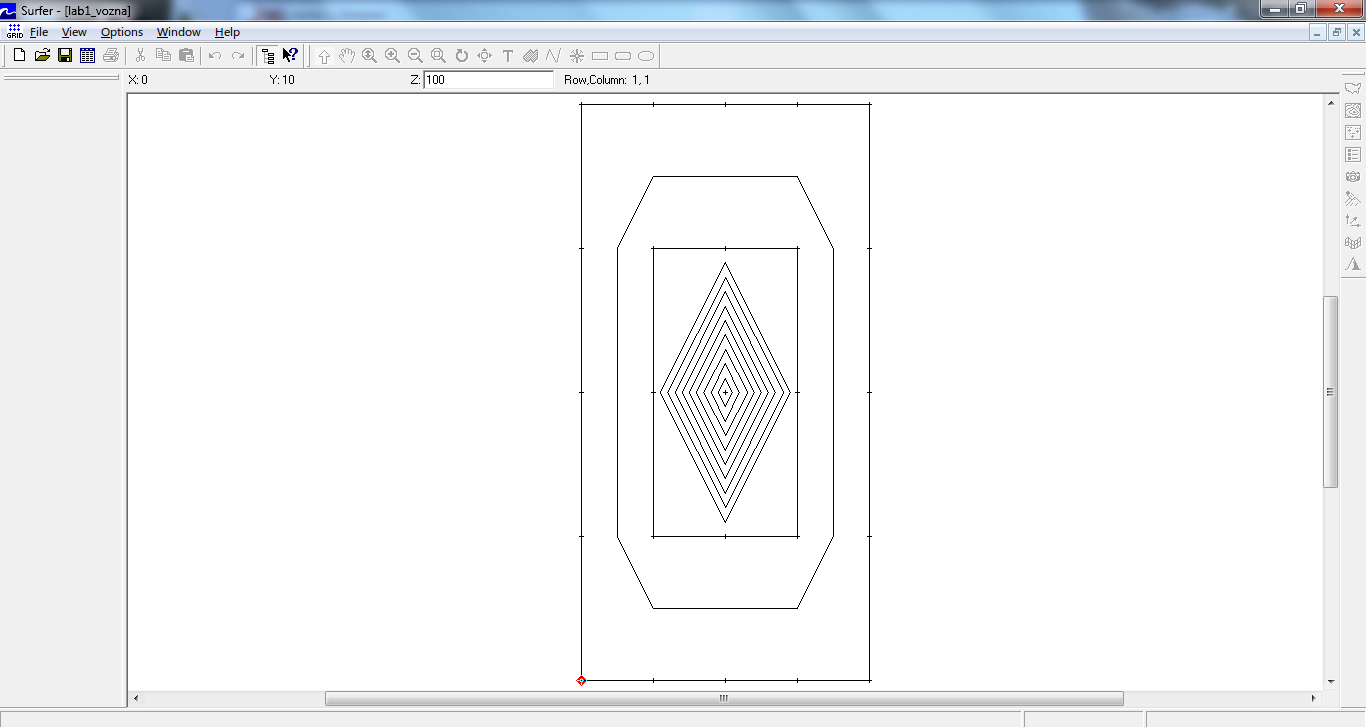Click the Cut scissors icon
Viewport: 1366px width, 728px height.
(141, 56)
